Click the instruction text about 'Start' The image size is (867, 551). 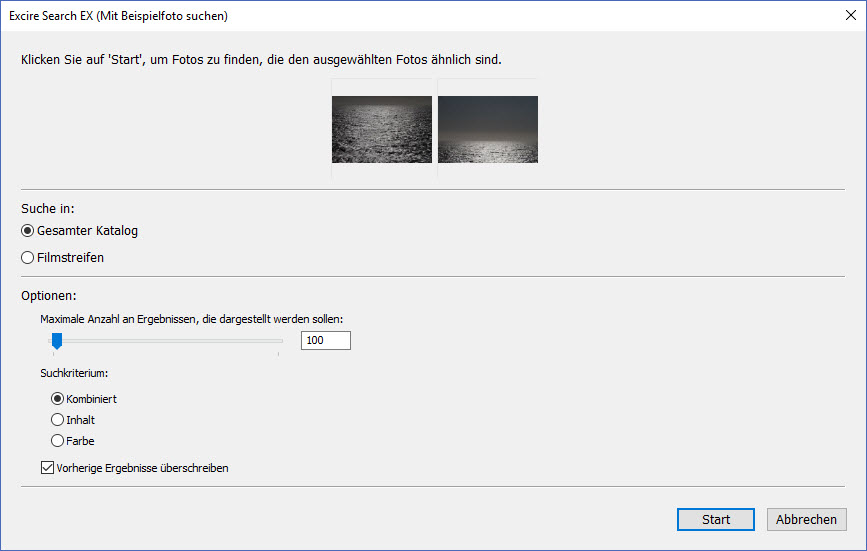pos(261,60)
